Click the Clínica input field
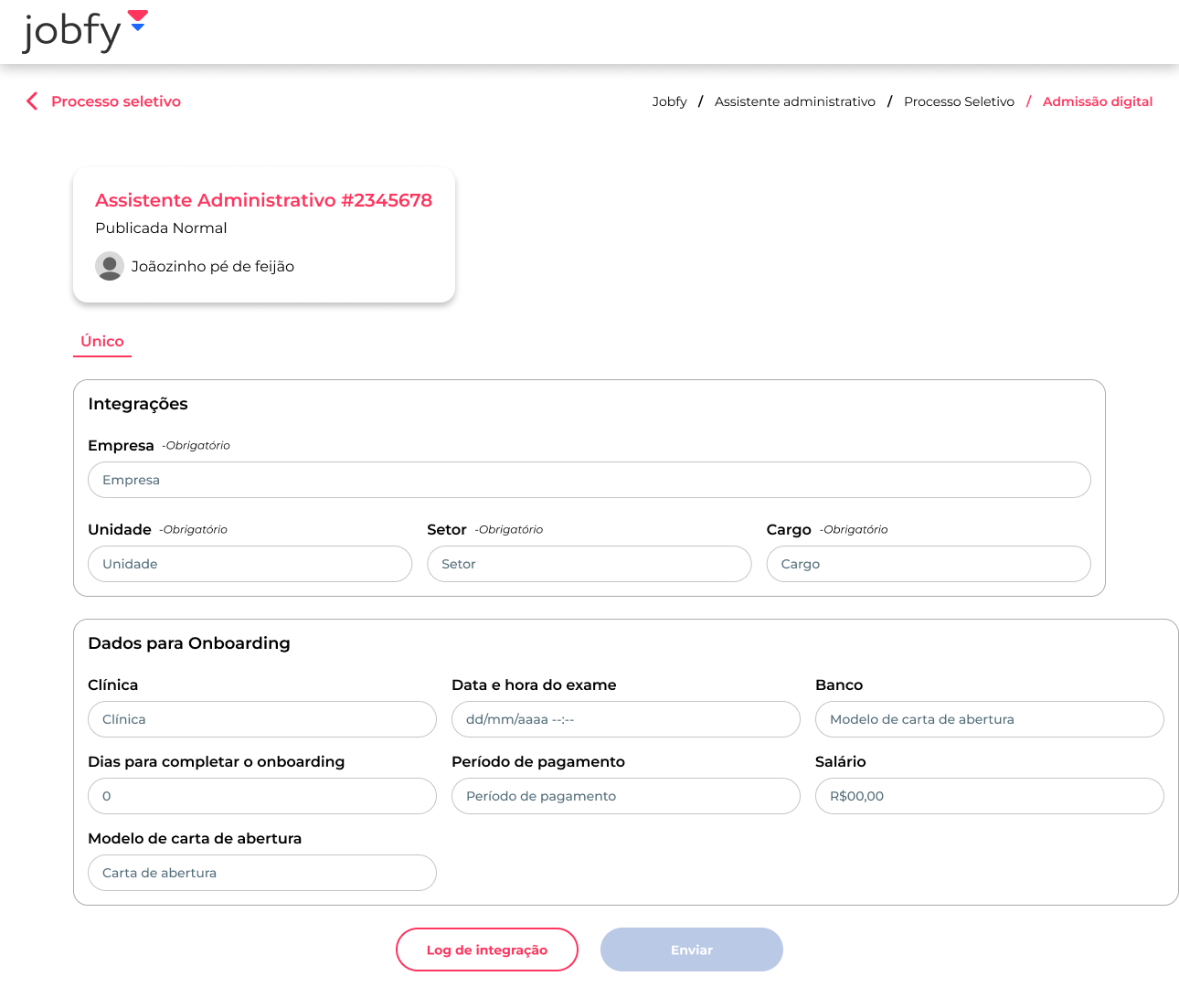The width and height of the screenshot is (1179, 1008). pyautogui.click(x=261, y=719)
